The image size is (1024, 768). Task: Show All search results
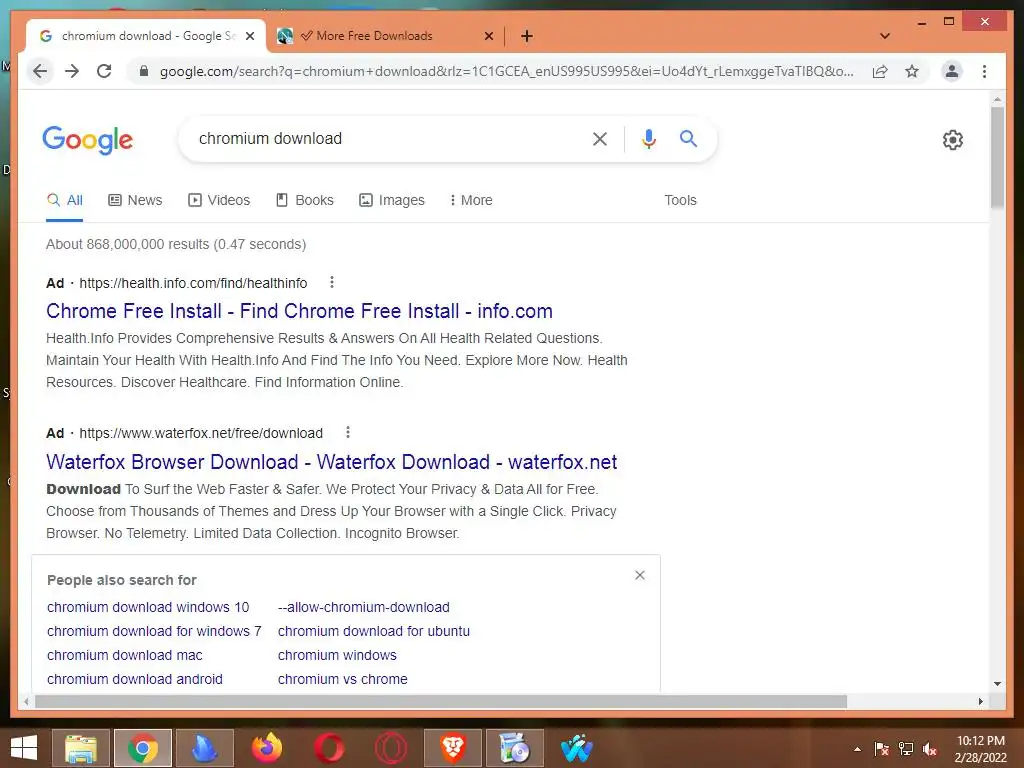(65, 200)
